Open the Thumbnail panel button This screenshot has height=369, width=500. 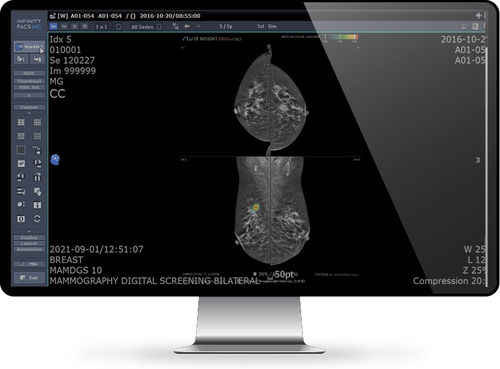(x=29, y=81)
